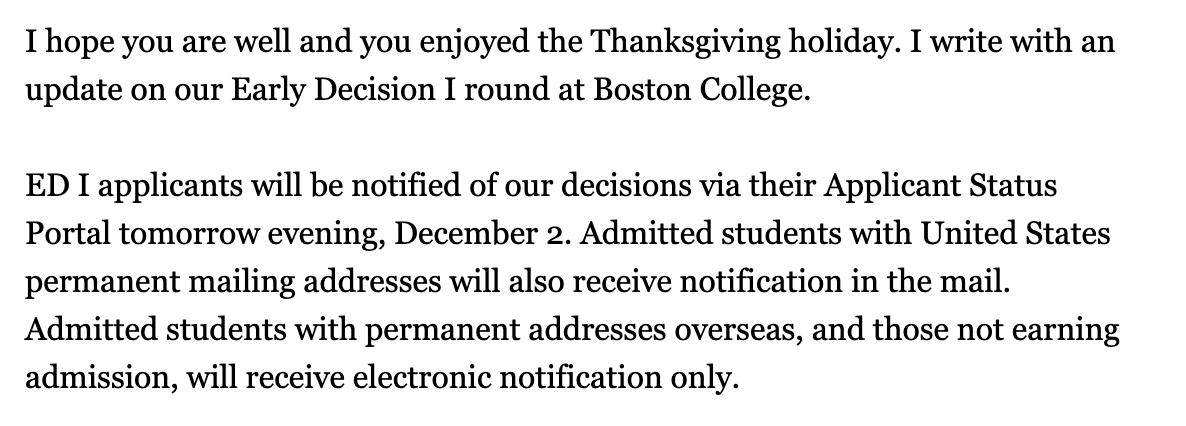Click the words "United States"
Viewport: 1186px width, 426px height.
pyautogui.click(x=1015, y=234)
